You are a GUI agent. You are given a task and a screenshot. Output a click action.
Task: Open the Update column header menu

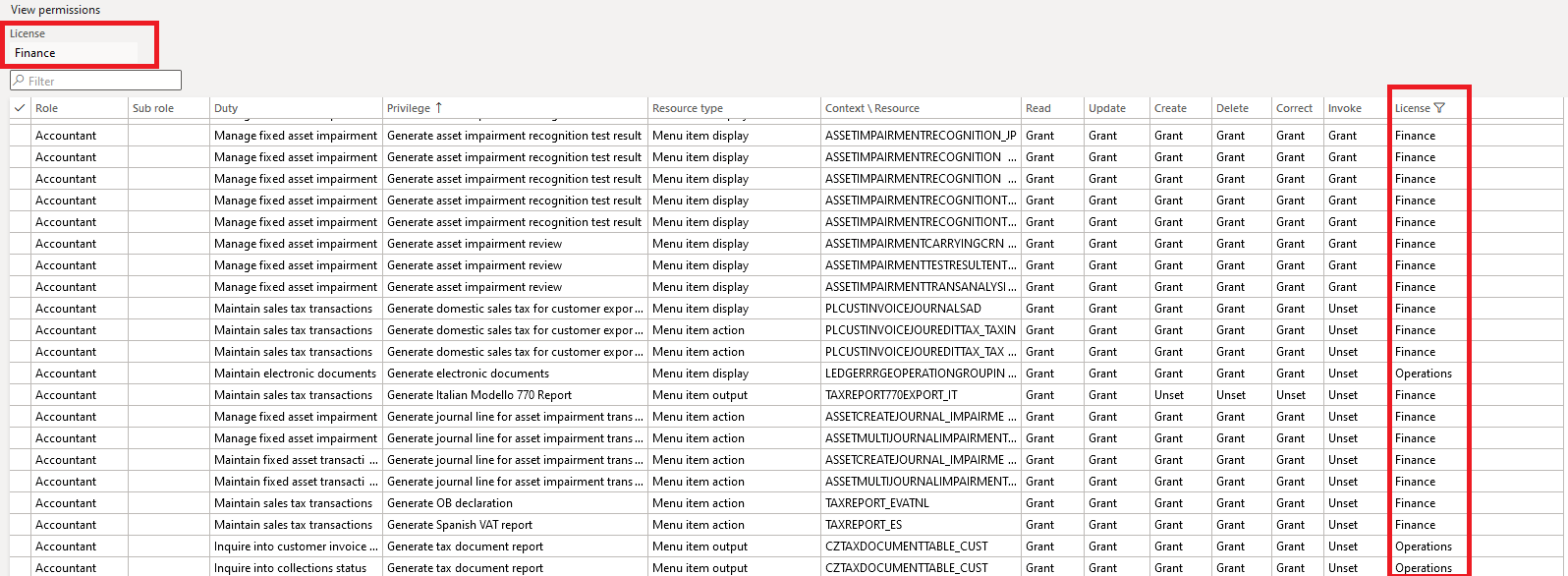(x=1117, y=108)
